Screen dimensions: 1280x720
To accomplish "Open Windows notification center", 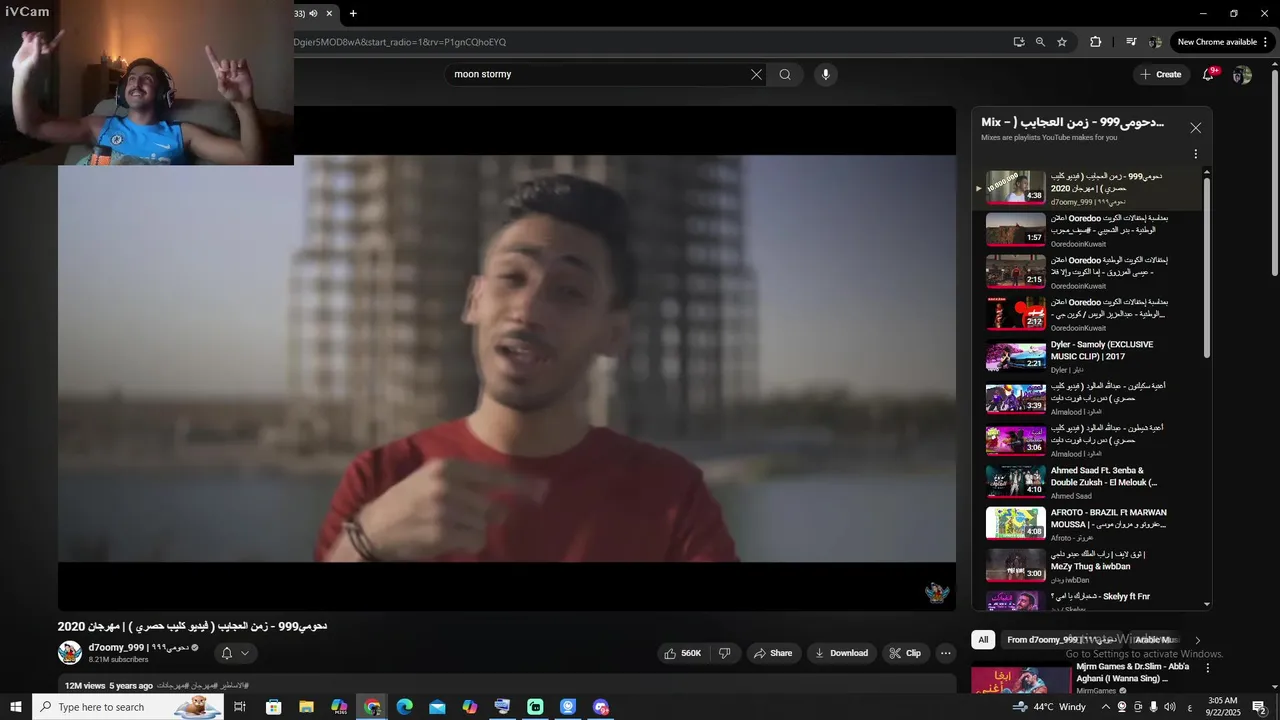I will tap(1259, 707).
